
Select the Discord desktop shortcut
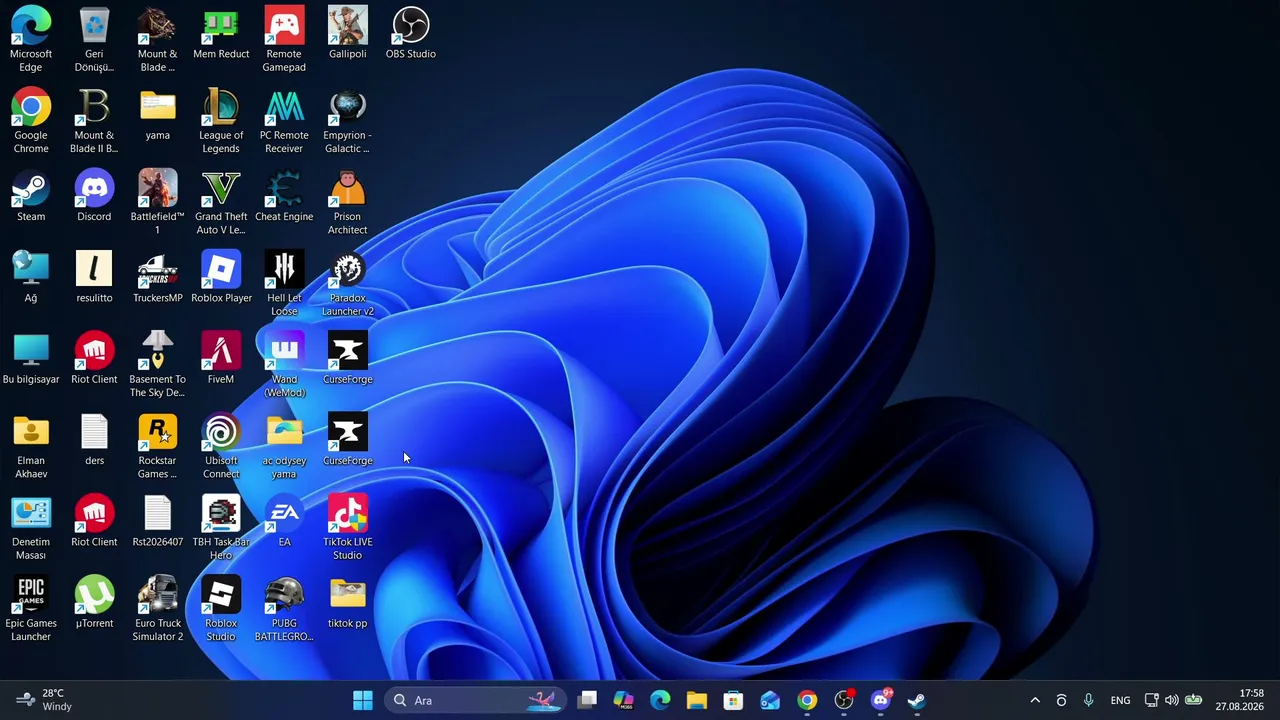coord(94,196)
